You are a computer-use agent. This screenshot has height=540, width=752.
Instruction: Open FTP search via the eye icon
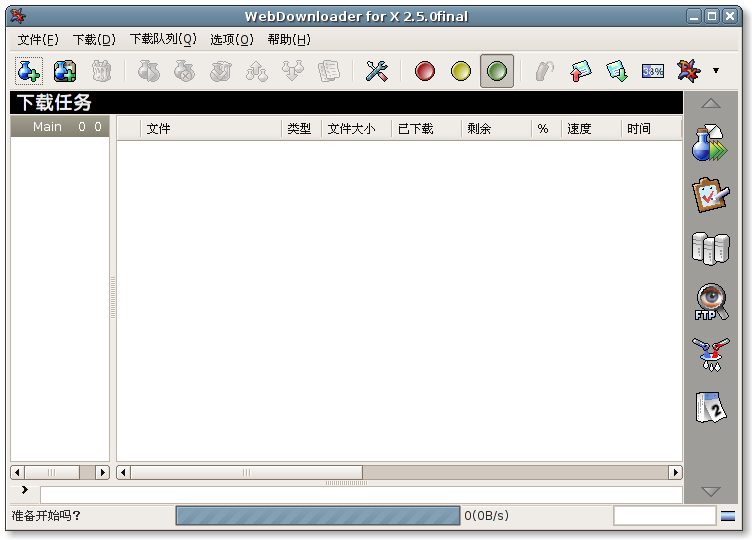click(x=711, y=302)
